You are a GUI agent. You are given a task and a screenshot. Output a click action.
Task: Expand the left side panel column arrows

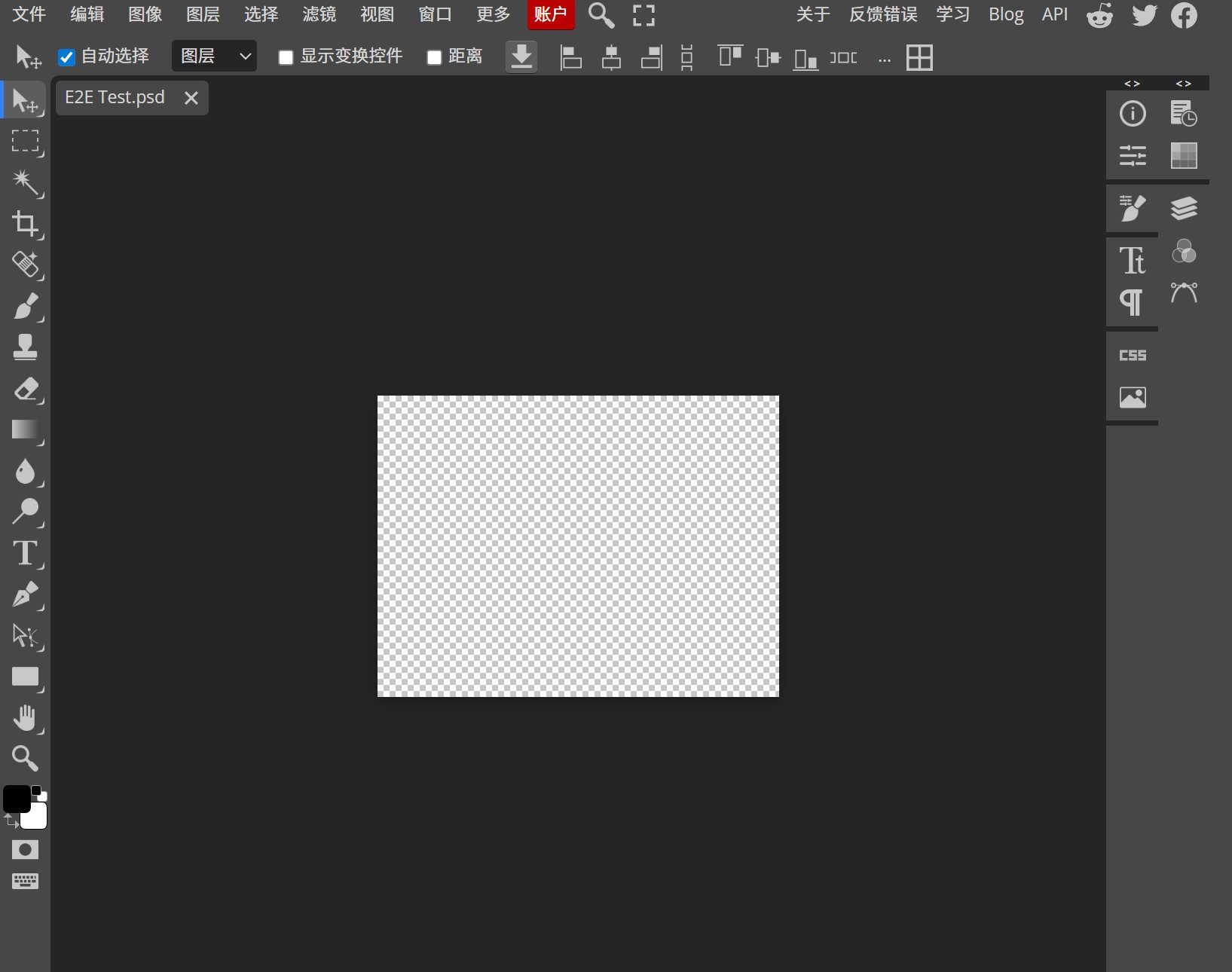point(1132,84)
